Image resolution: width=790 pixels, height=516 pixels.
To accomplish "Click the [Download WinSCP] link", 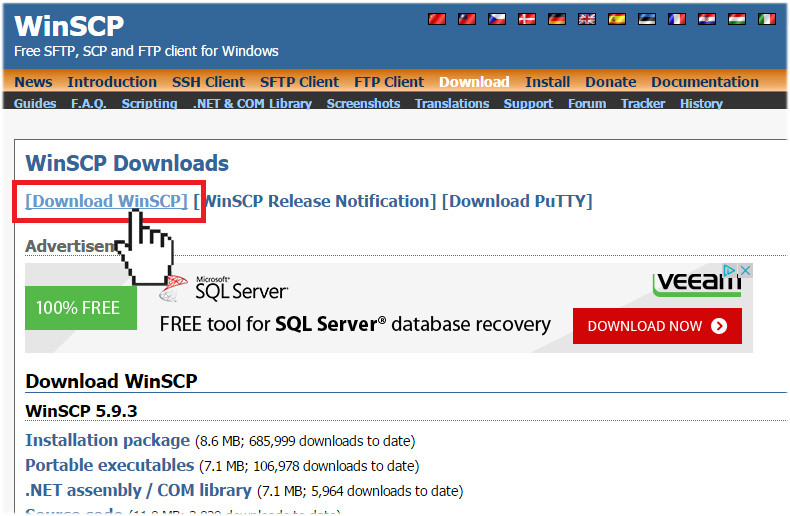I will click(x=106, y=201).
